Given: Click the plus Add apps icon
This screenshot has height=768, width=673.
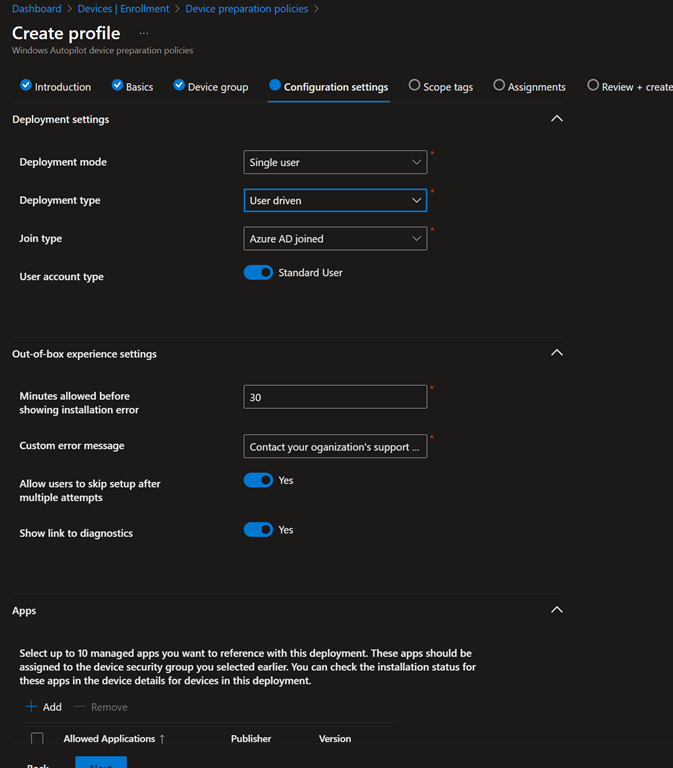Looking at the screenshot, I should (x=31, y=707).
